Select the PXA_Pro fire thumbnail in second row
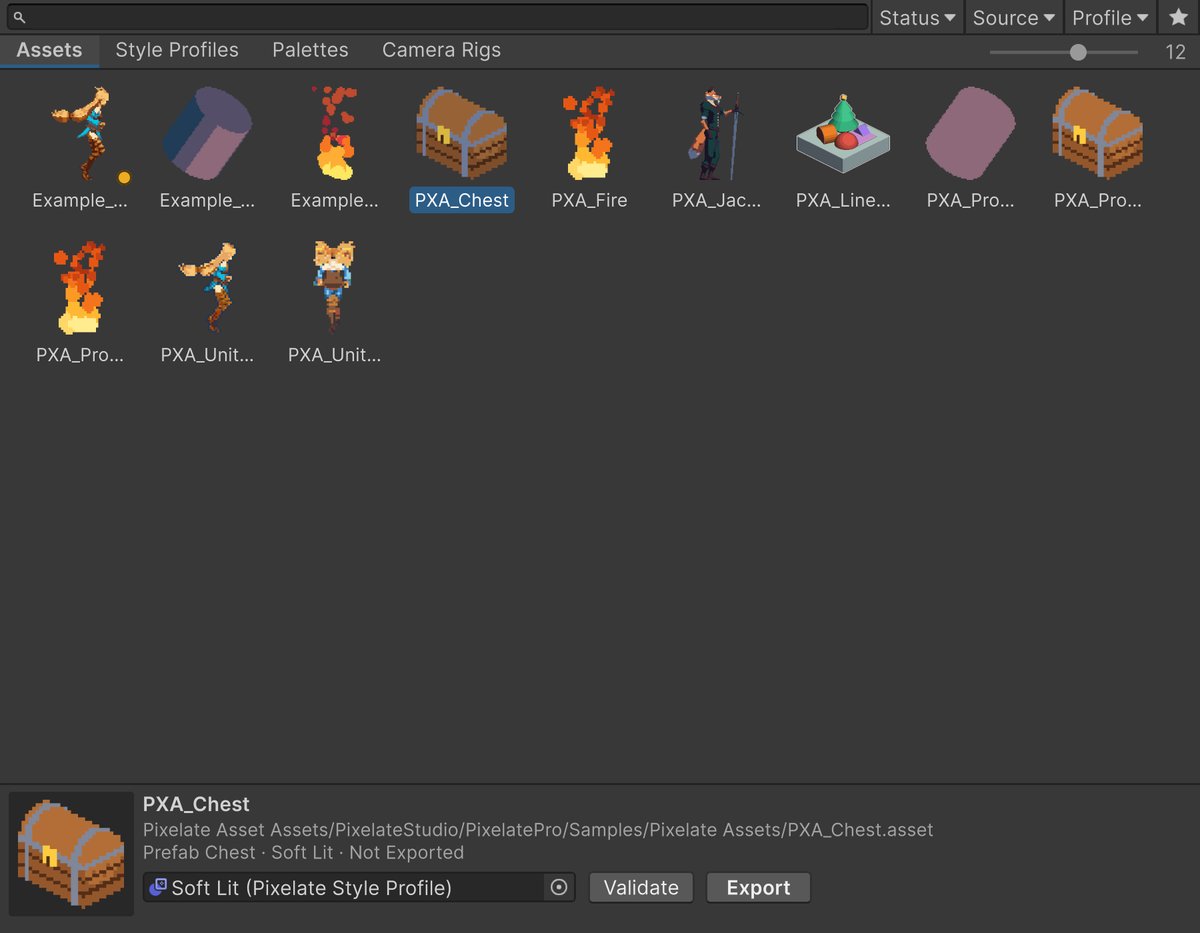The image size is (1200, 933). pyautogui.click(x=80, y=288)
